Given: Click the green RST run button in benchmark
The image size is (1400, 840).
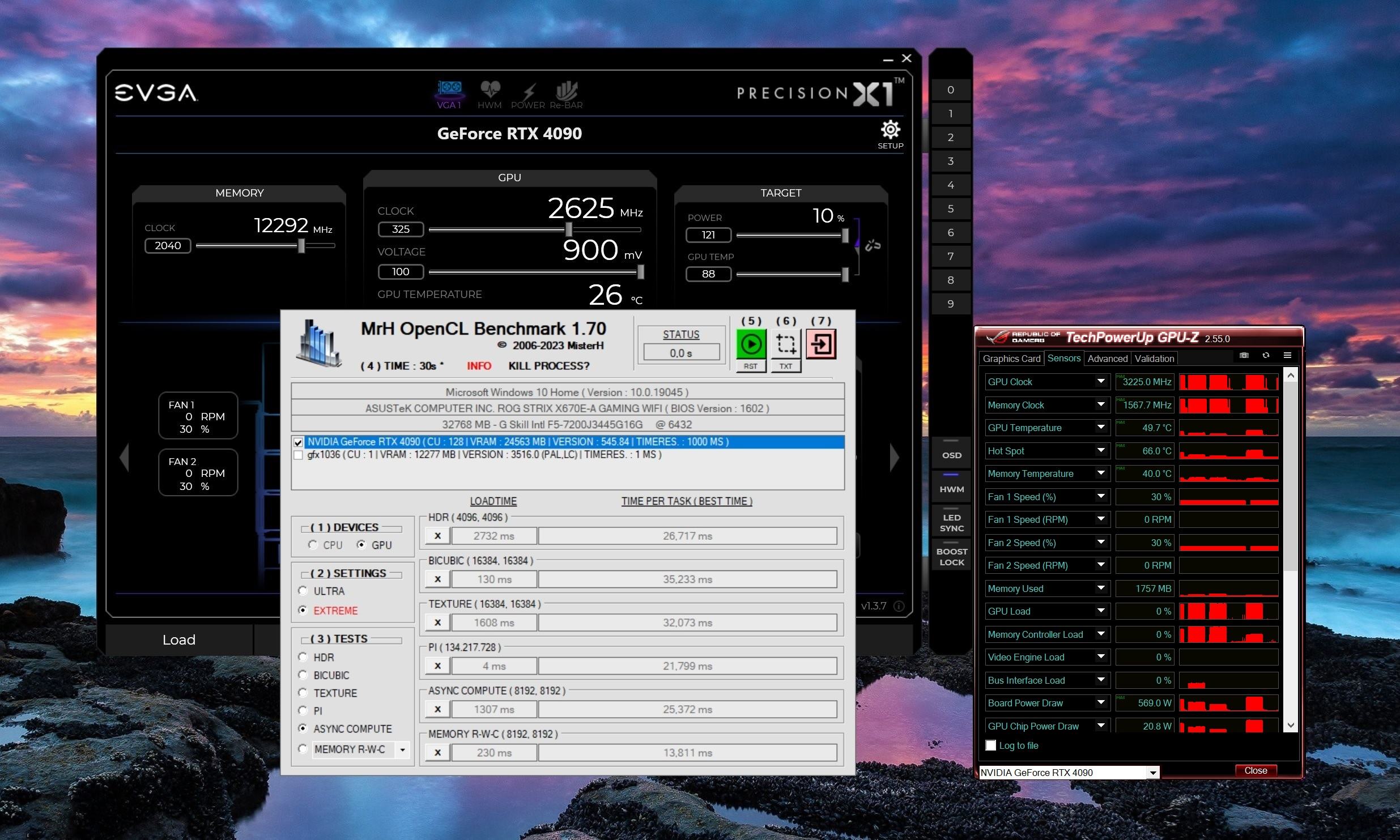Looking at the screenshot, I should 751,344.
